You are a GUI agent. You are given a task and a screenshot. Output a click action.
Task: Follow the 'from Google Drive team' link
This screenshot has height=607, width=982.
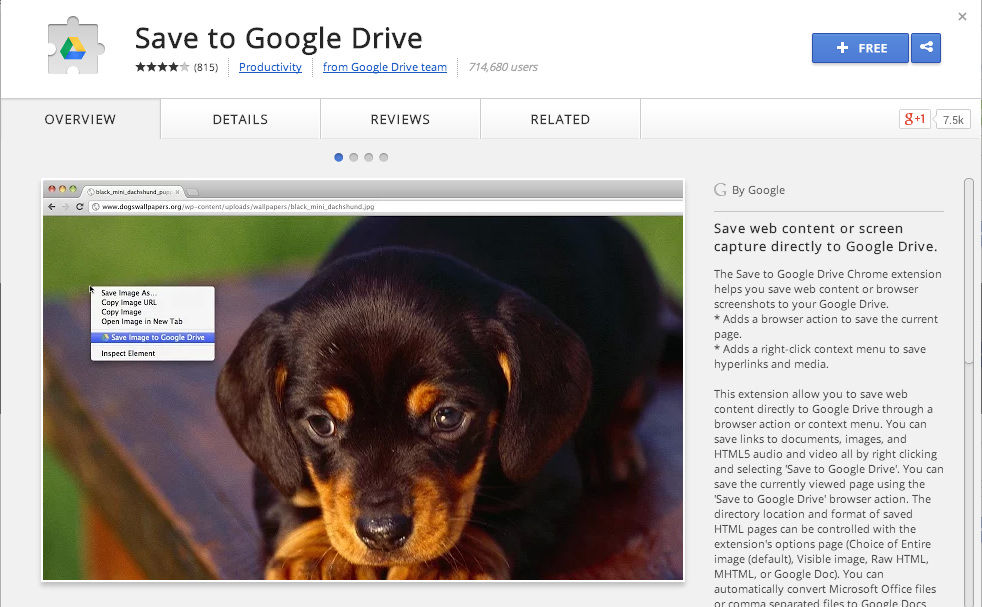[385, 67]
